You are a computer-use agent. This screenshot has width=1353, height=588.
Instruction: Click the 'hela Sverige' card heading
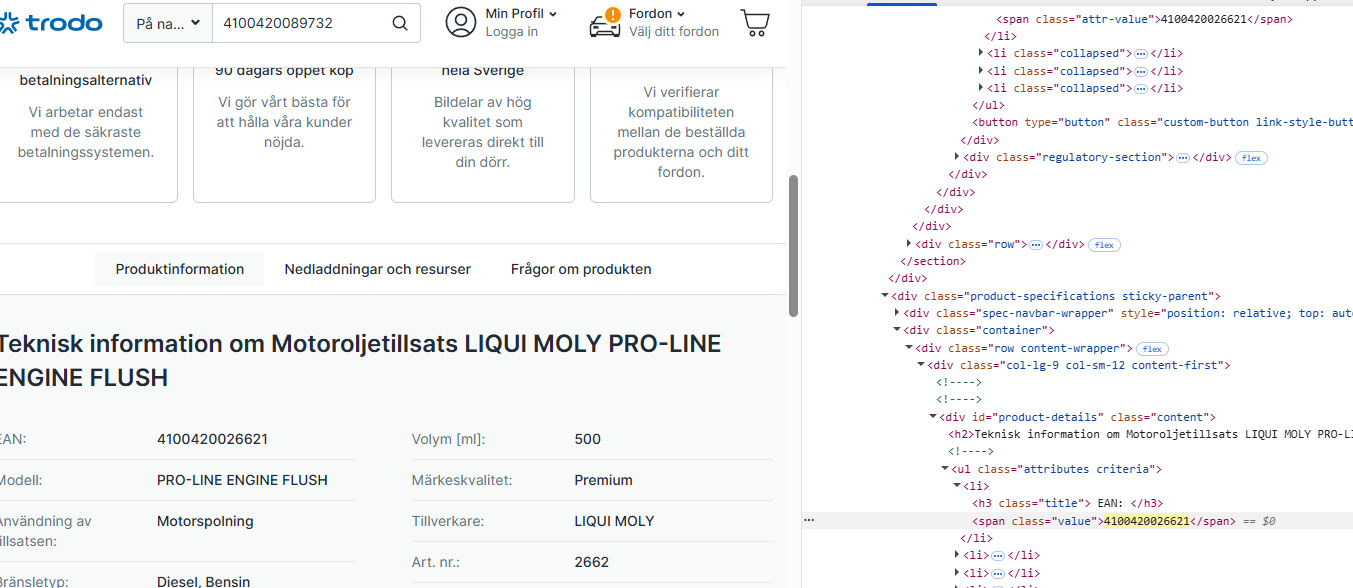482,71
